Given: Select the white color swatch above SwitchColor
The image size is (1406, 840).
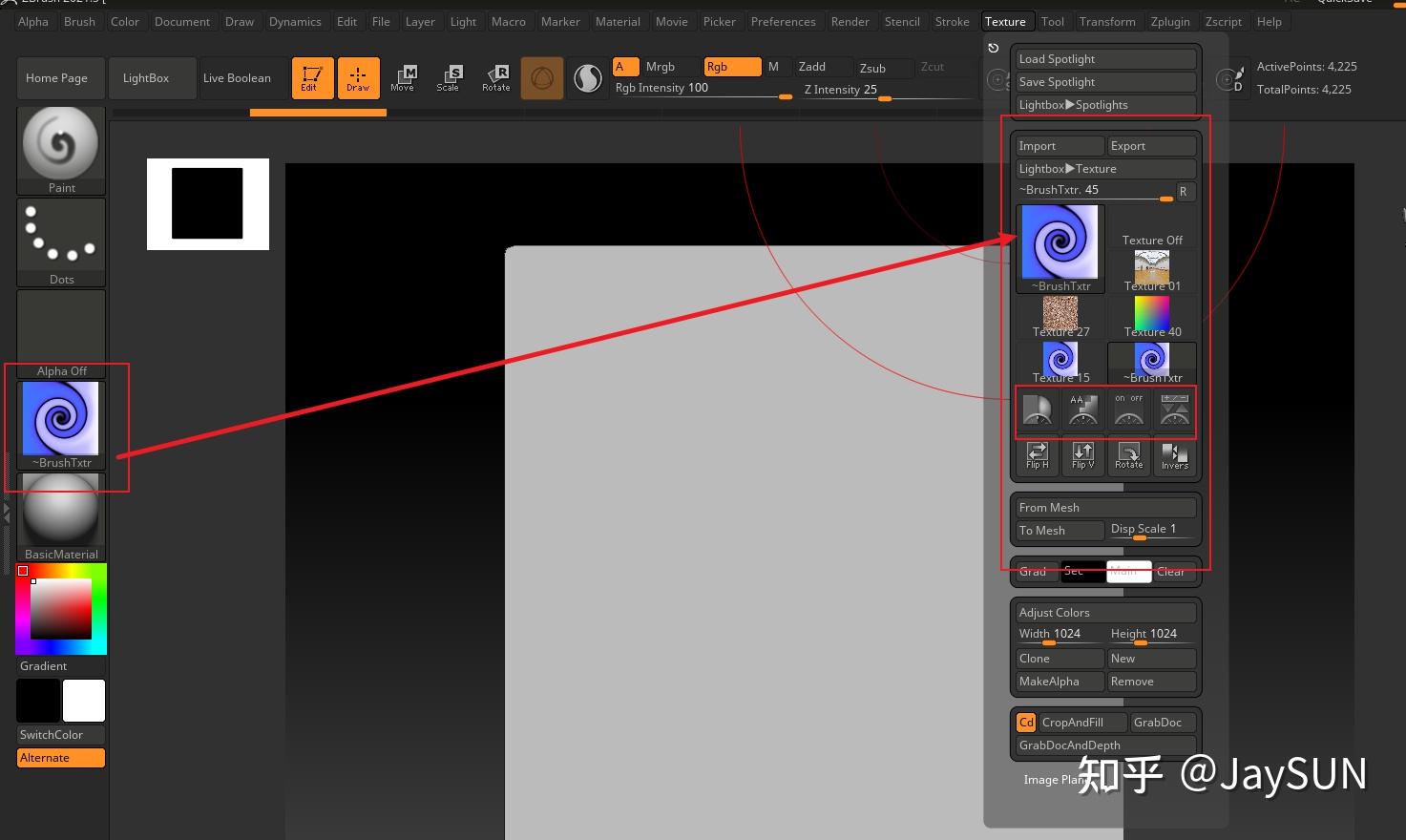Looking at the screenshot, I should pos(84,701).
